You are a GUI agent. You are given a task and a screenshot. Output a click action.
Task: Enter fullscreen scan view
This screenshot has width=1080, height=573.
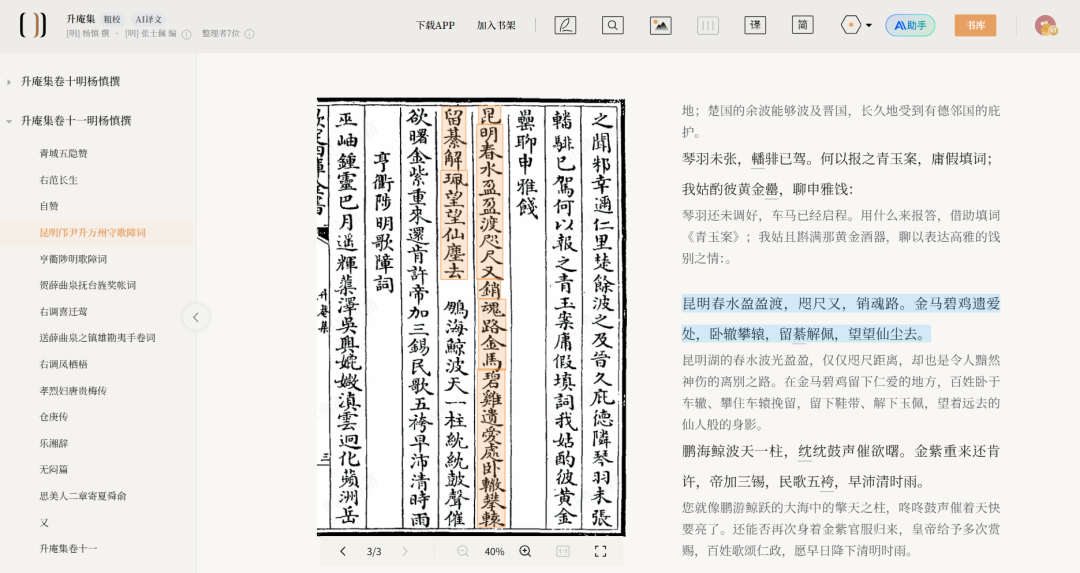coord(601,551)
